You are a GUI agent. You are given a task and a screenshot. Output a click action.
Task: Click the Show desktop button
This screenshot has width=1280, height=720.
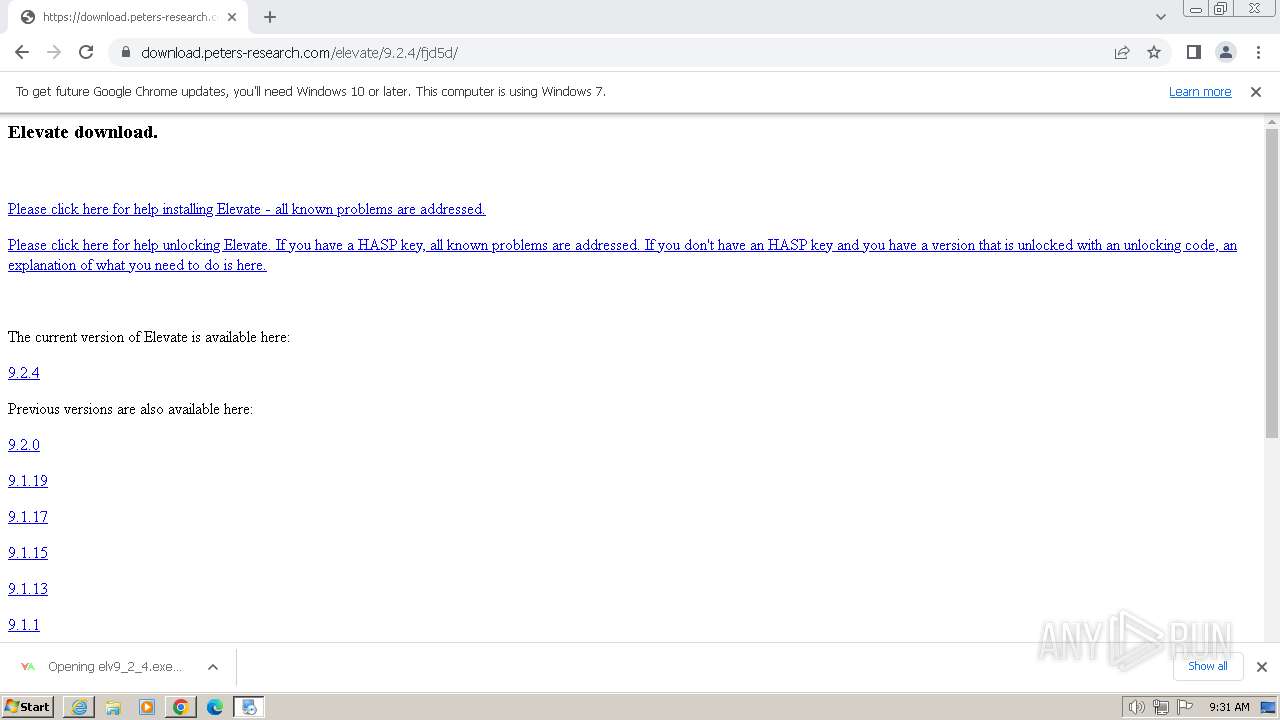1269,707
